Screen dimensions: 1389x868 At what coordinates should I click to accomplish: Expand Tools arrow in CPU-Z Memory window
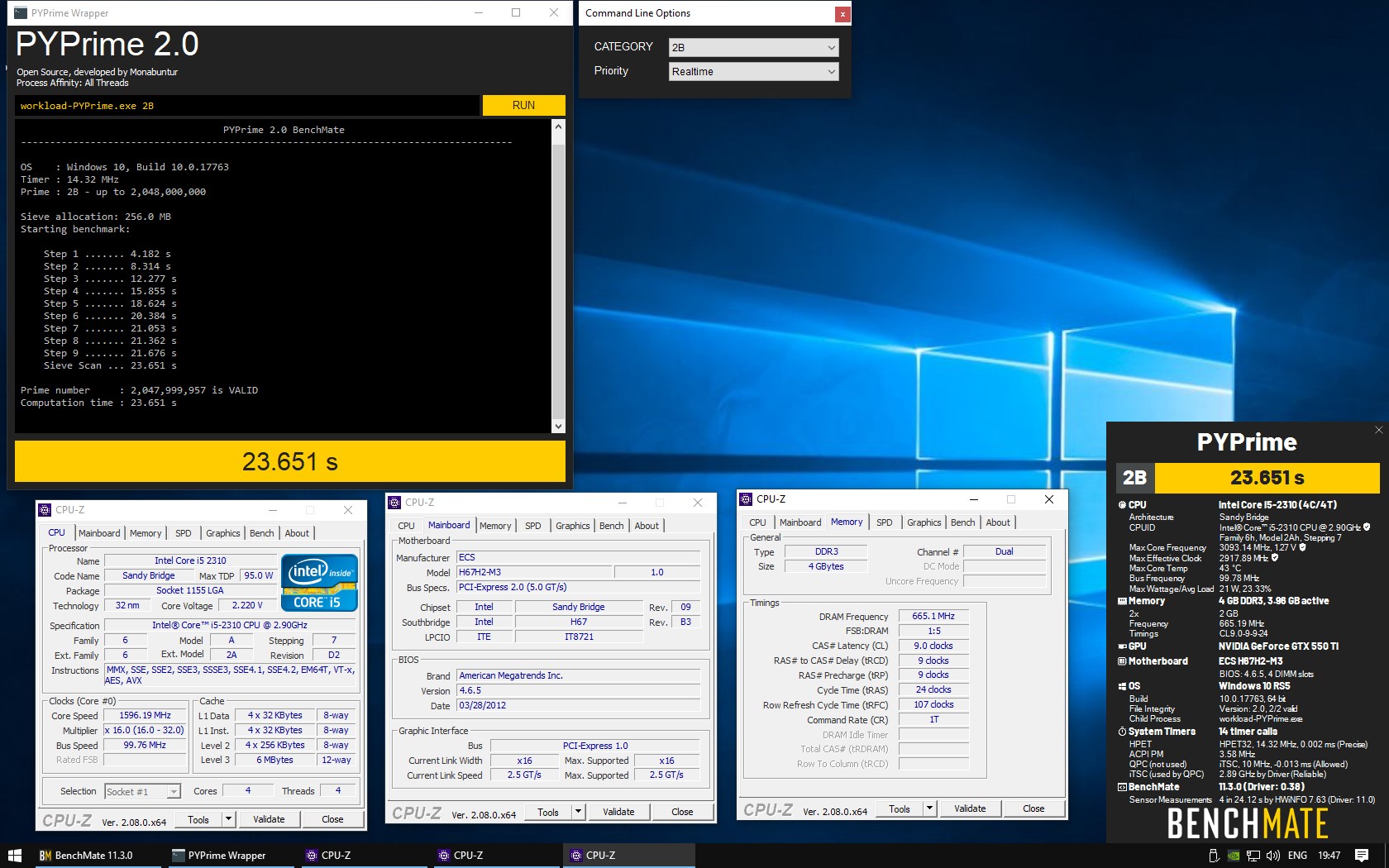click(x=929, y=808)
